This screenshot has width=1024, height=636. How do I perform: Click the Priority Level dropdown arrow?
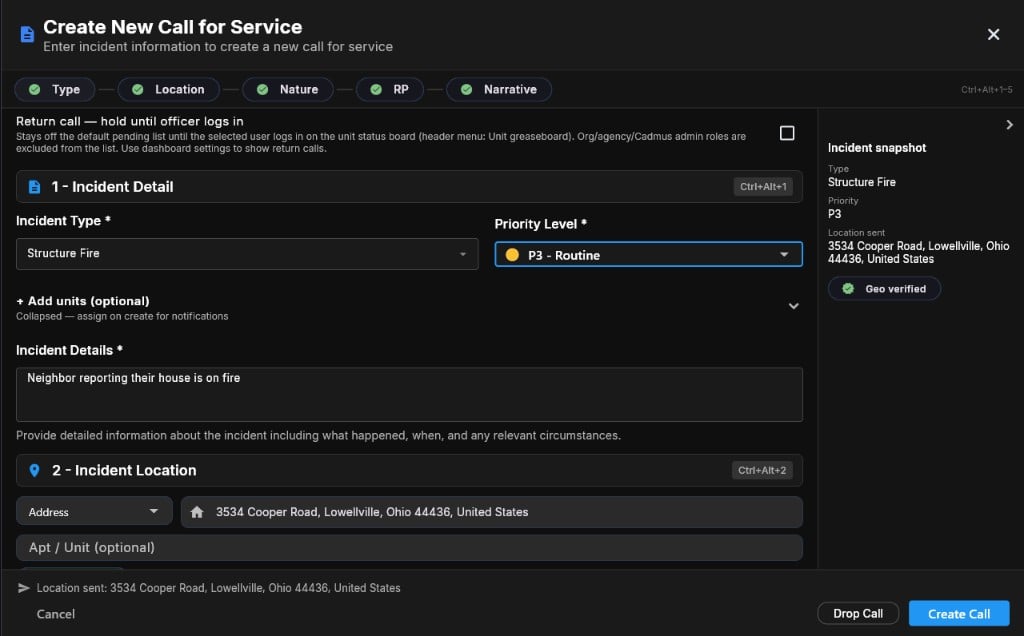coord(784,255)
